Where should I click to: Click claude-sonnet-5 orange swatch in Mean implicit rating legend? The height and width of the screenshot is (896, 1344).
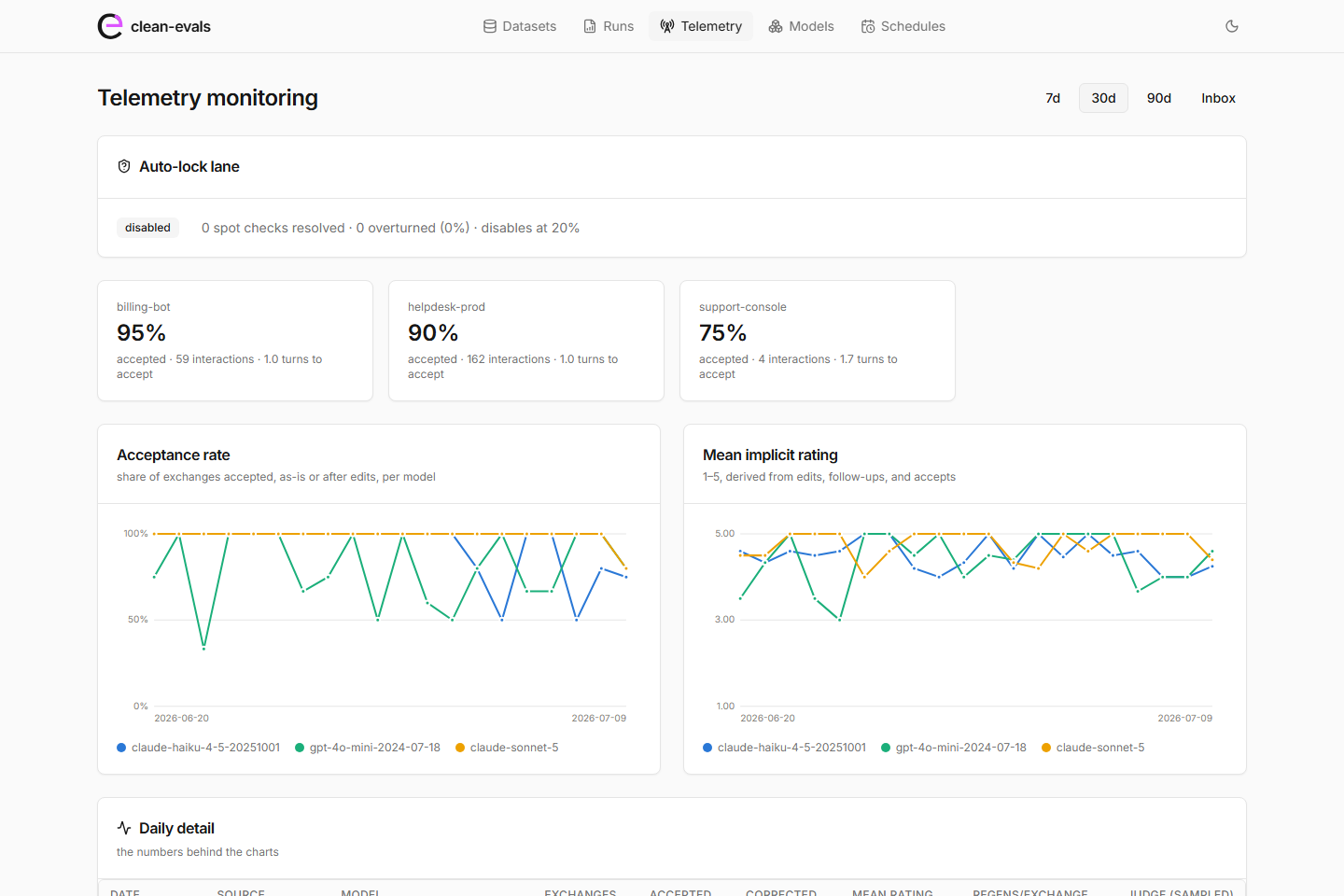click(x=1046, y=748)
